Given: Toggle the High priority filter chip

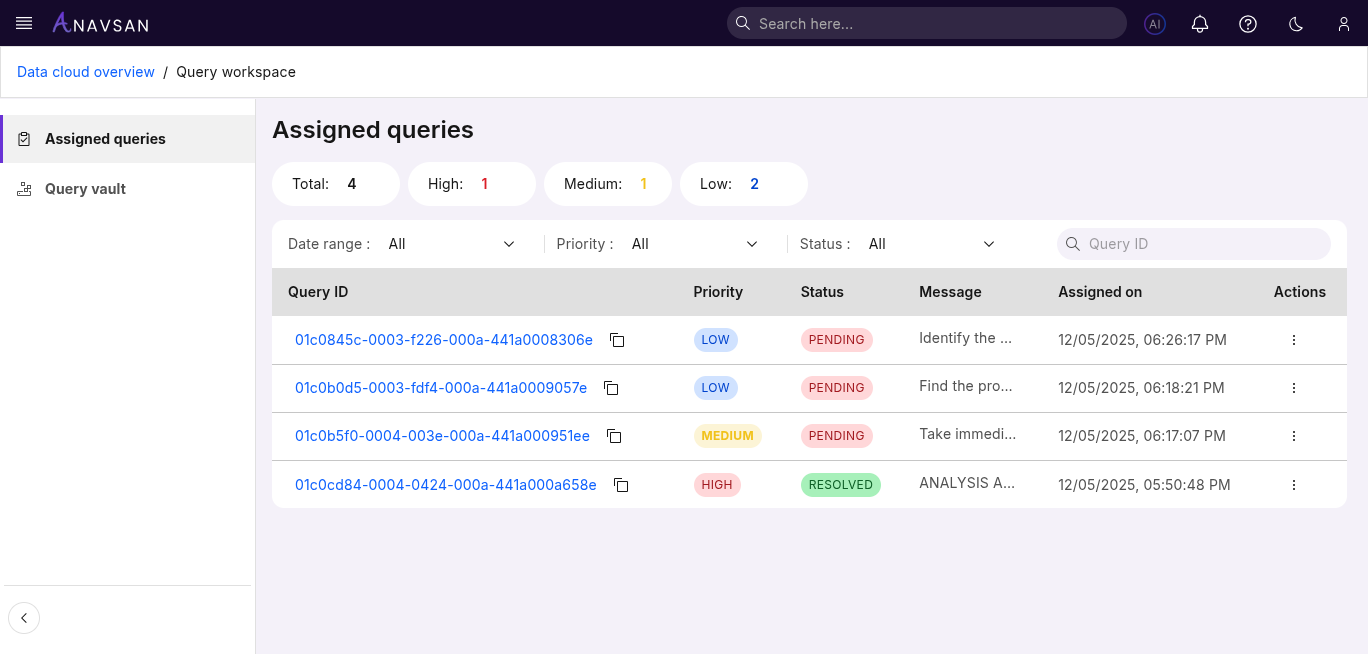Looking at the screenshot, I should pyautogui.click(x=472, y=183).
